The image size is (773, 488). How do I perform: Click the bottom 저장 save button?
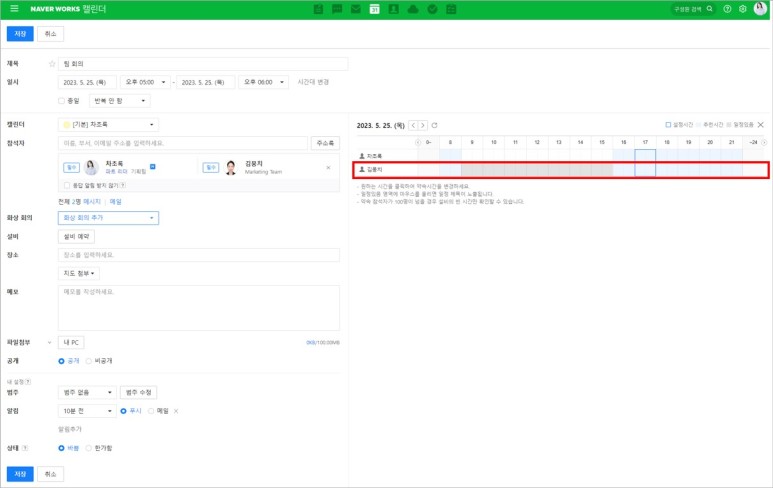pyautogui.click(x=20, y=474)
